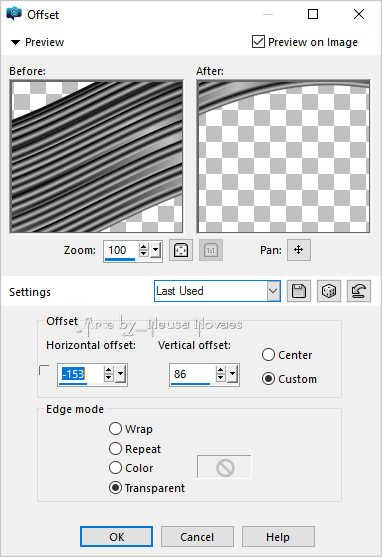Click the Randomize parameters dice icon

point(329,291)
